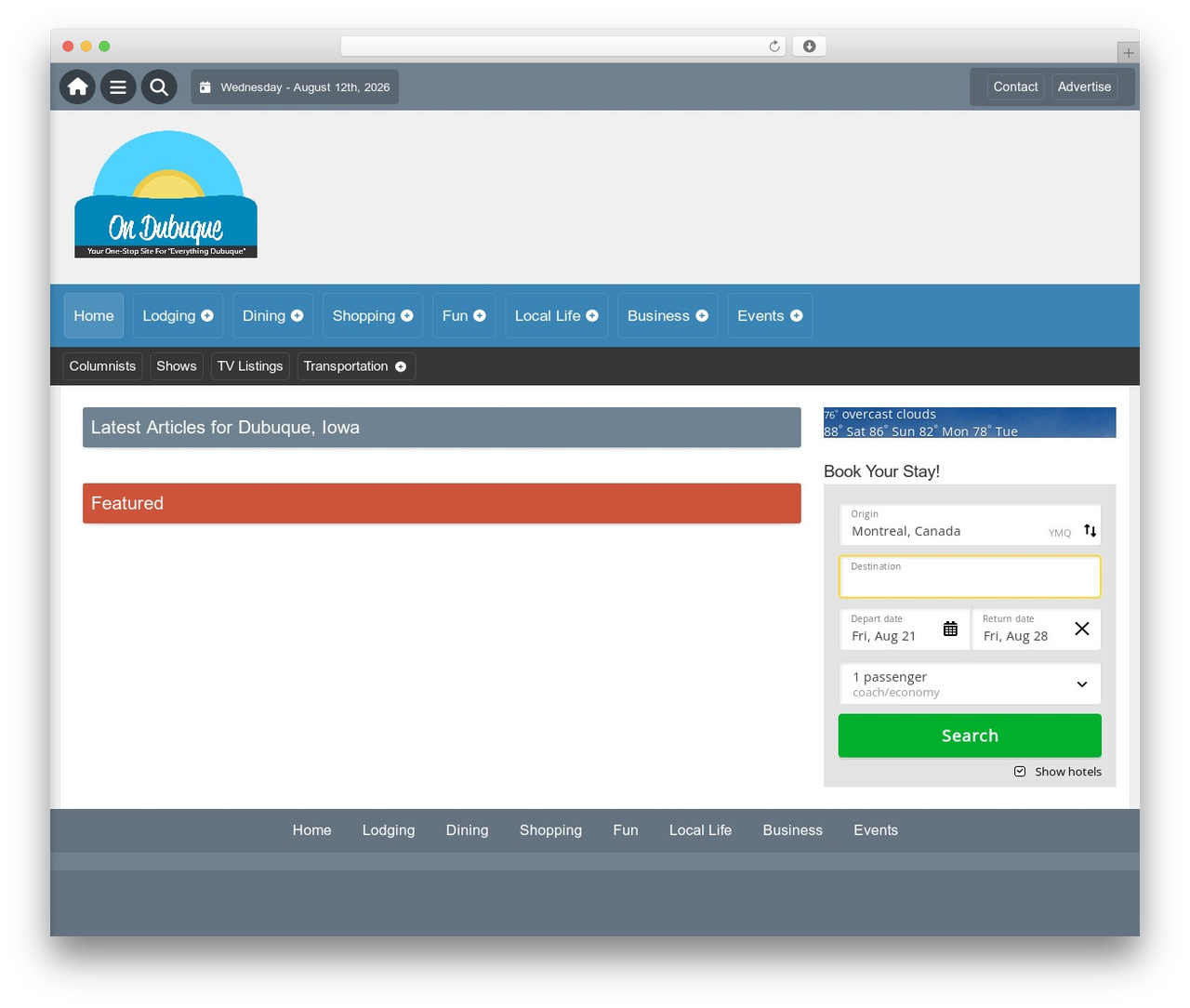Open the hamburger menu icon
The height and width of the screenshot is (1008, 1190).
coord(118,86)
